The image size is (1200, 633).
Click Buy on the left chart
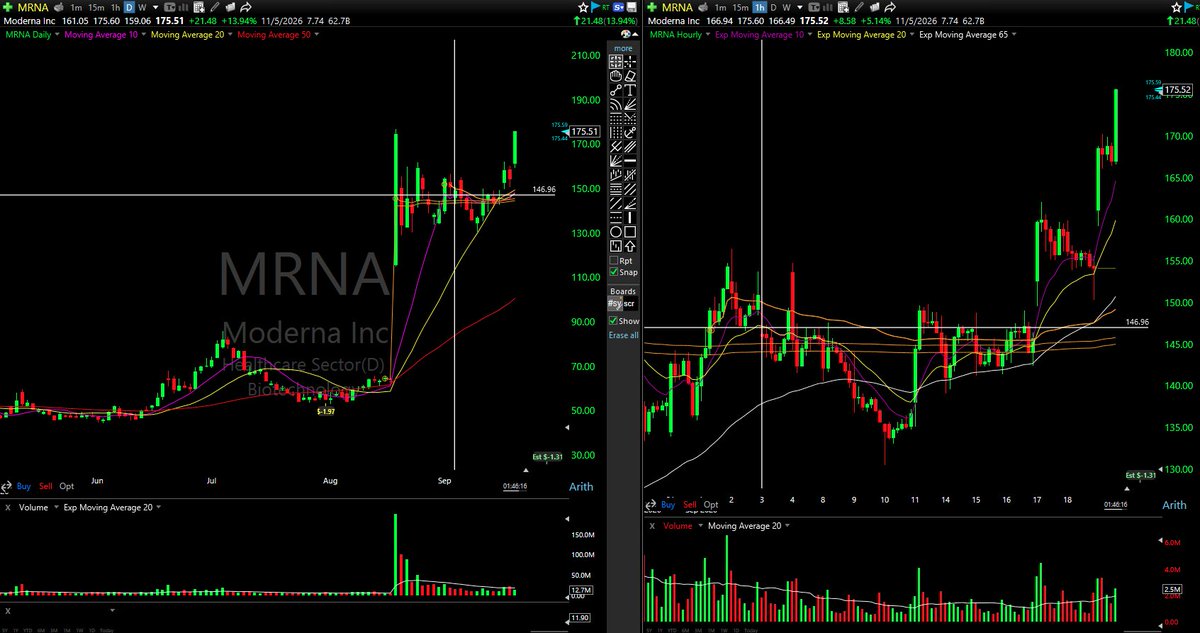[x=25, y=486]
